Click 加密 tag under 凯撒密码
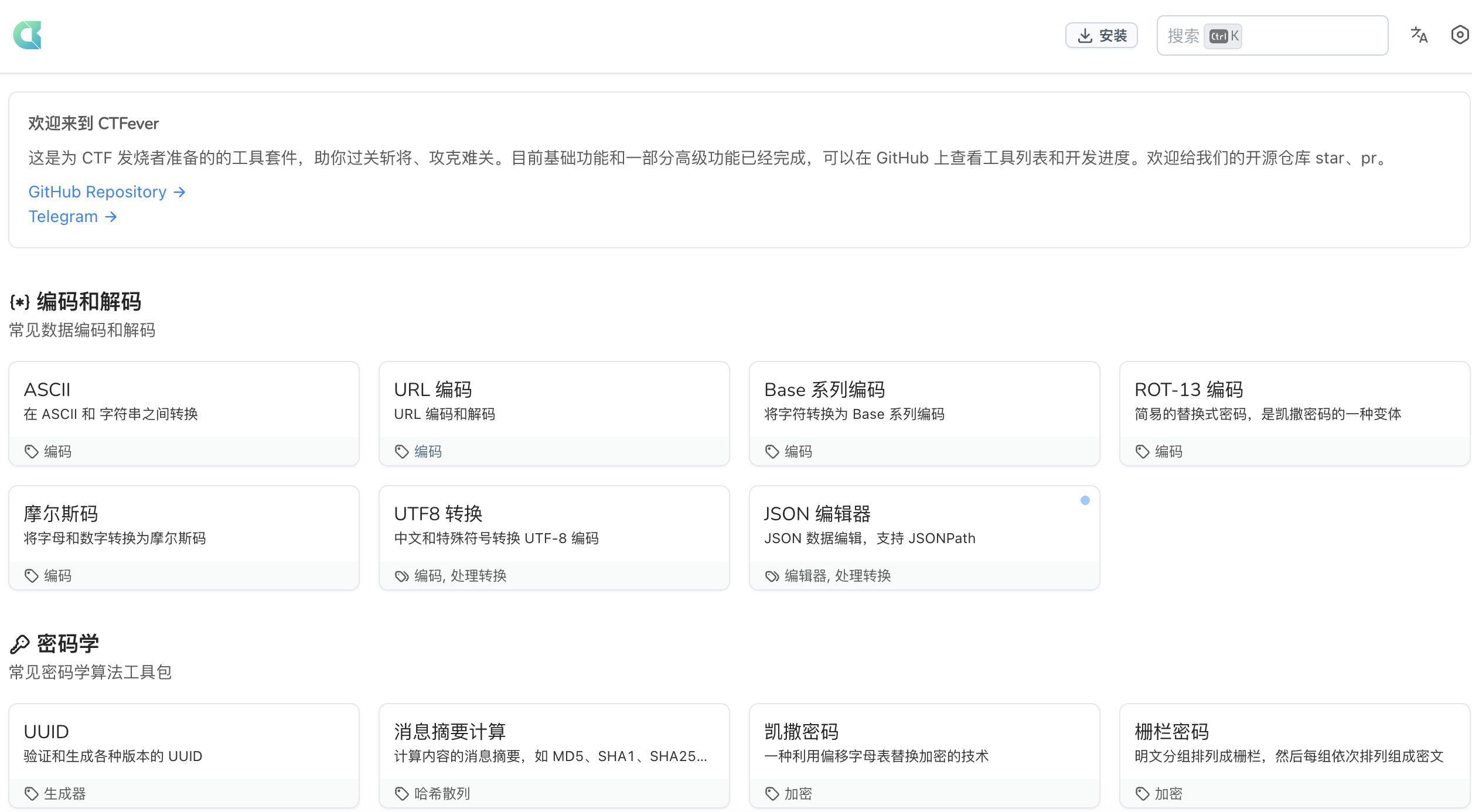The width and height of the screenshot is (1472, 812). coord(799,794)
